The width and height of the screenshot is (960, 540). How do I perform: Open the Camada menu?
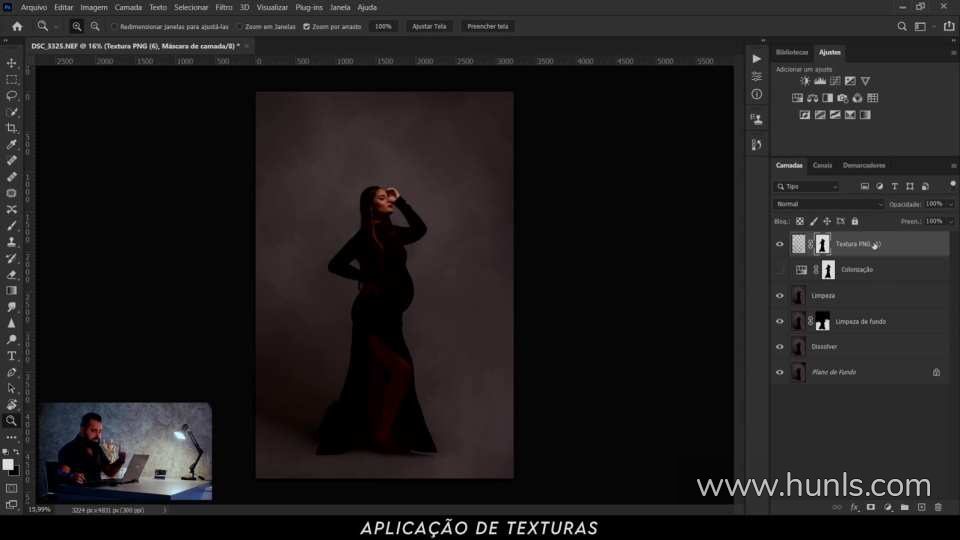point(128,7)
